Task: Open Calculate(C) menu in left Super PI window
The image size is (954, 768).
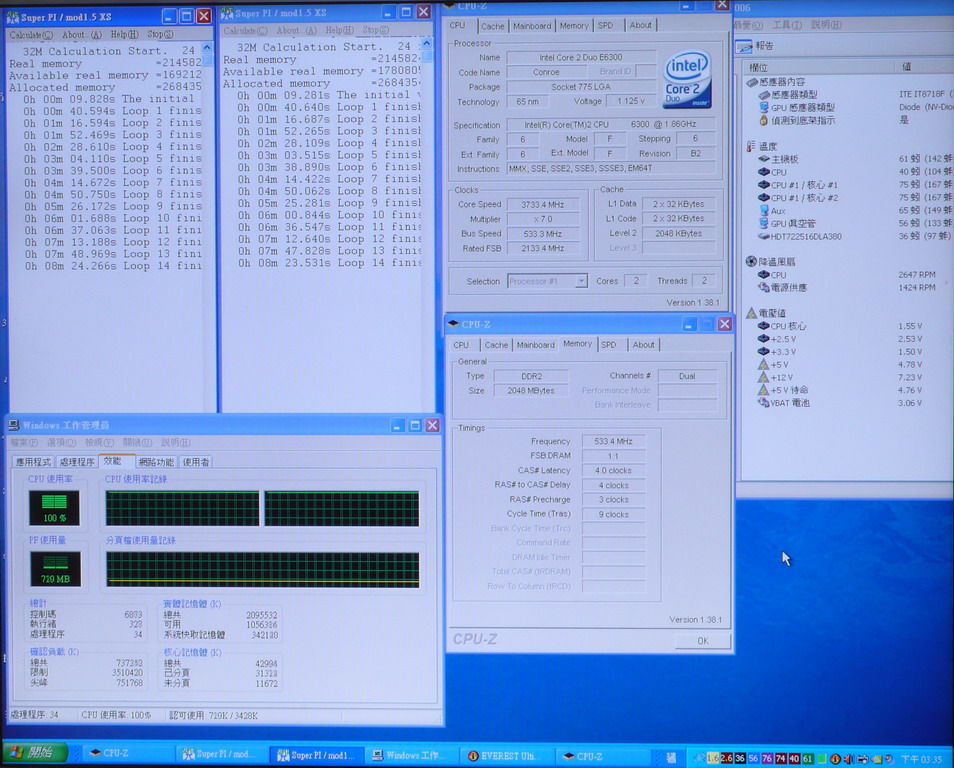Action: 32,34
